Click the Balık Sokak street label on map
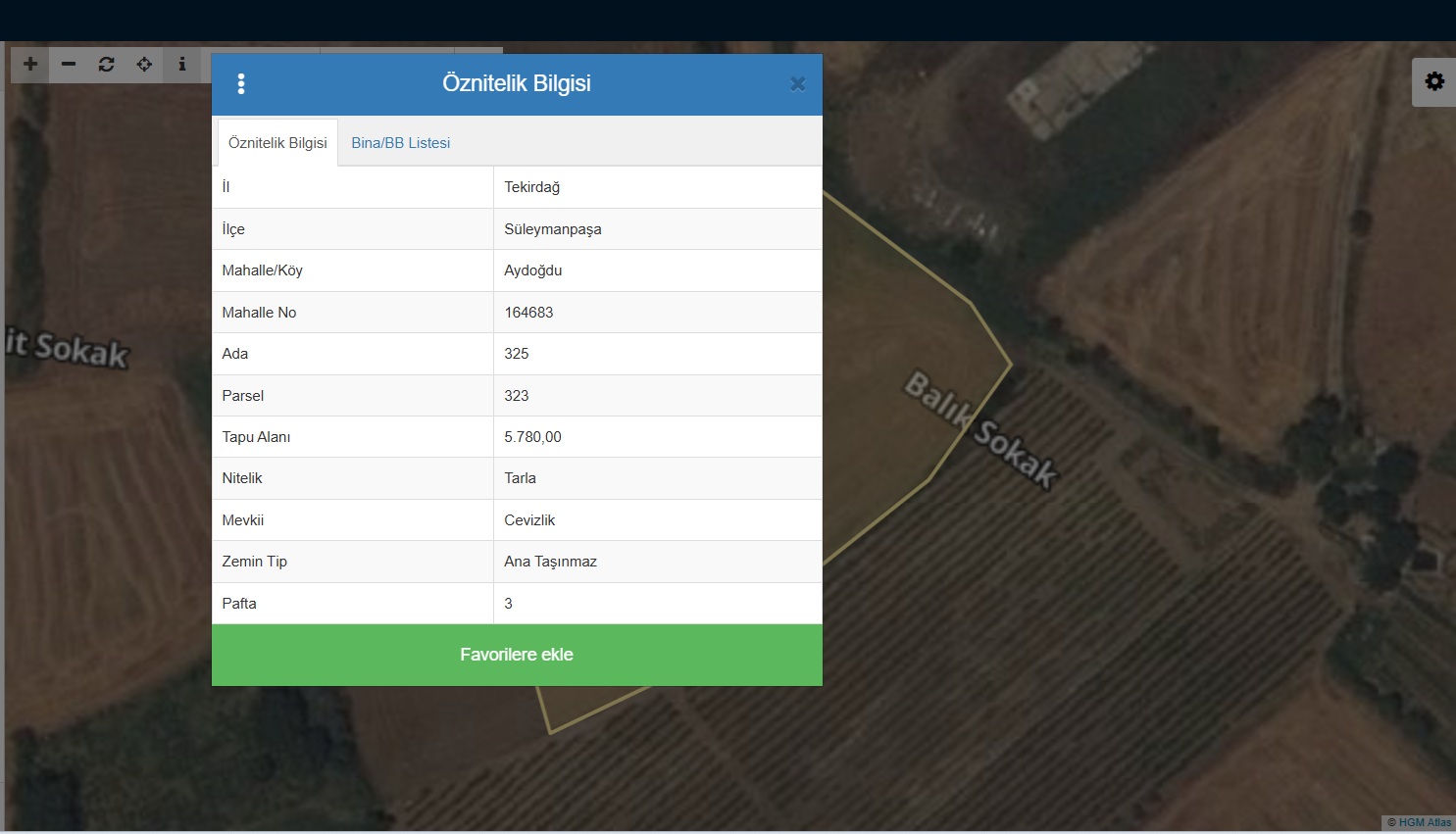This screenshot has width=1456, height=834. coord(980,428)
